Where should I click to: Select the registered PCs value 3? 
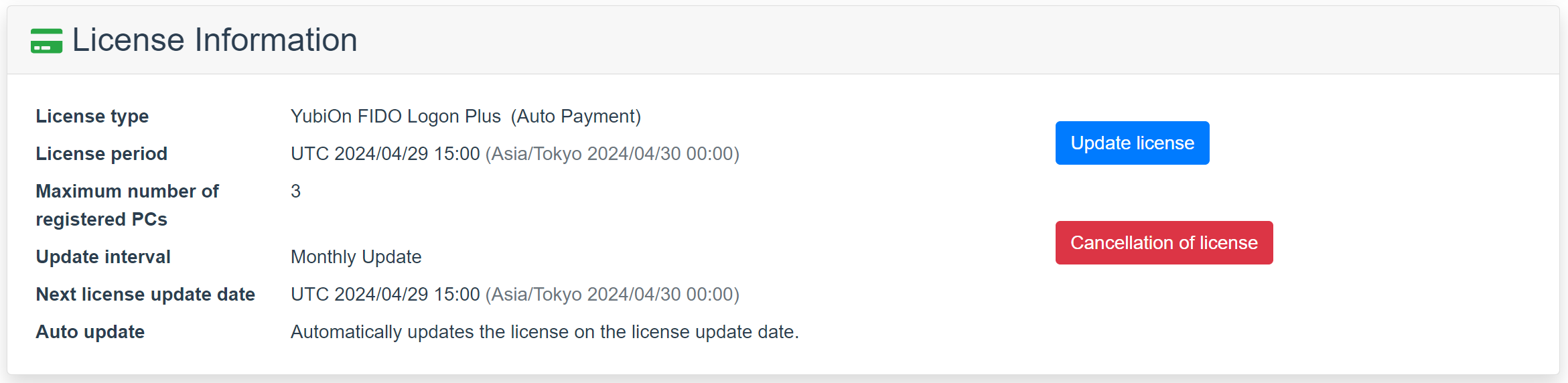click(295, 191)
